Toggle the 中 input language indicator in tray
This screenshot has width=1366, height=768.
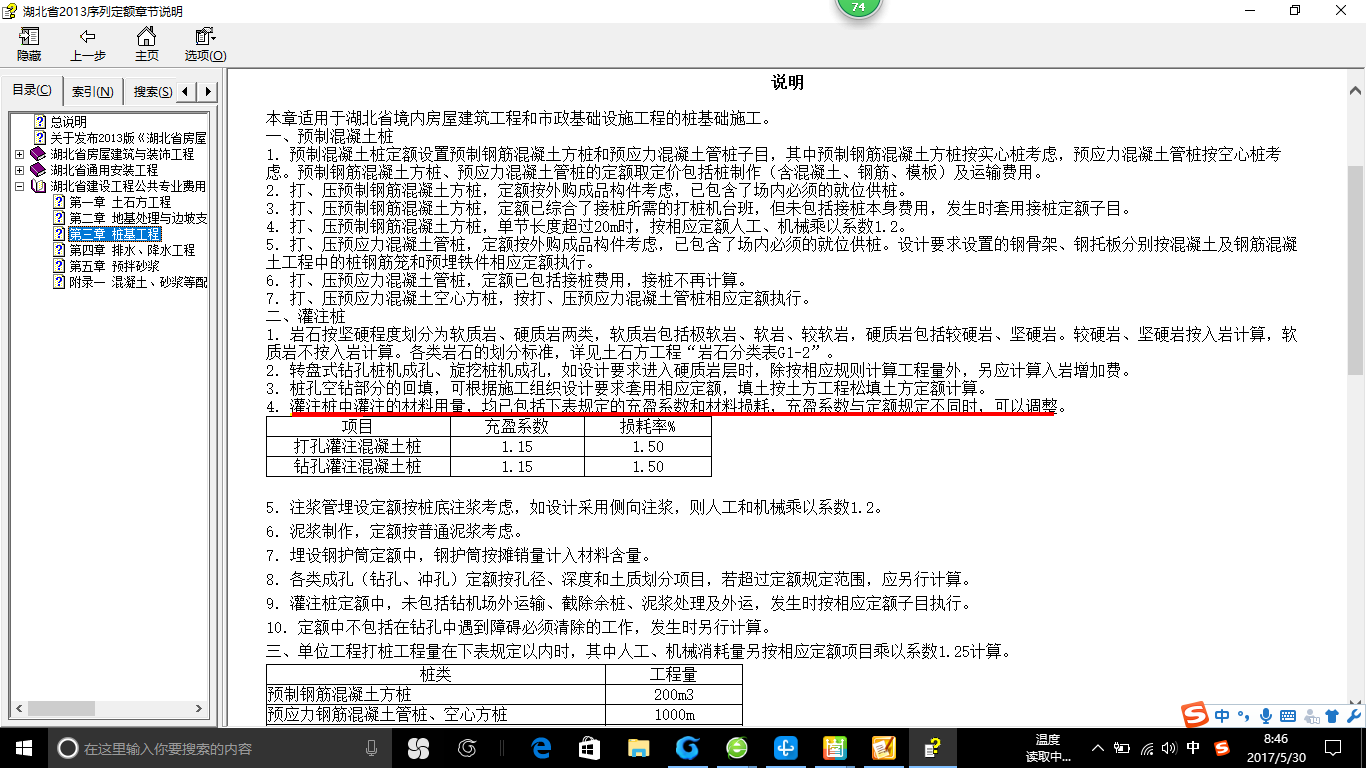click(1193, 748)
